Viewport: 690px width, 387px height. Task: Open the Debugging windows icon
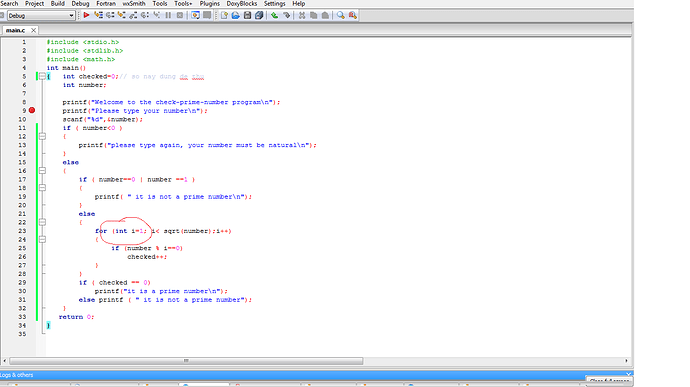(x=195, y=15)
